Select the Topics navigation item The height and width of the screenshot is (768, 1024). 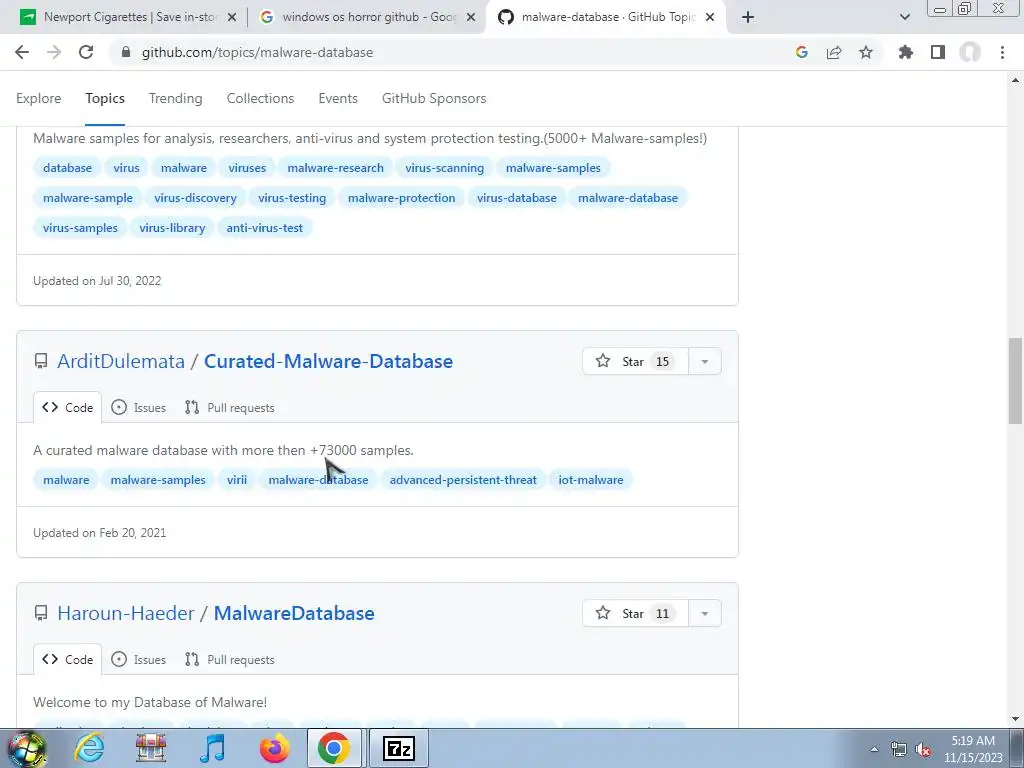tap(104, 98)
